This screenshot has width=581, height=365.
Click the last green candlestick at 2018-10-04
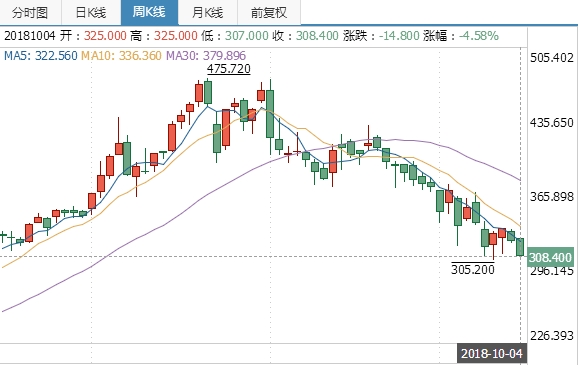pyautogui.click(x=520, y=247)
